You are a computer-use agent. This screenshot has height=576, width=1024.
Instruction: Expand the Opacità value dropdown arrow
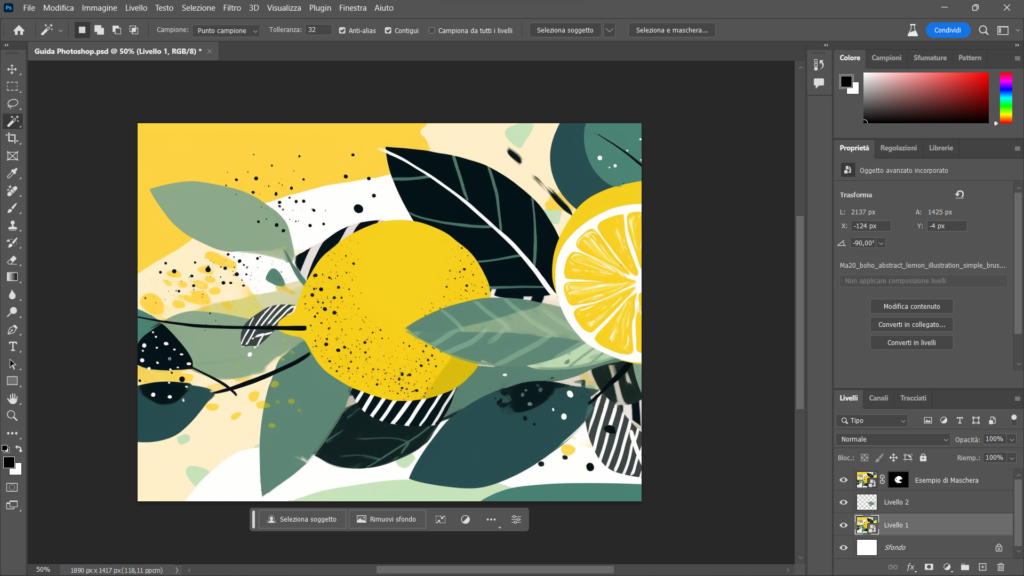click(1011, 439)
